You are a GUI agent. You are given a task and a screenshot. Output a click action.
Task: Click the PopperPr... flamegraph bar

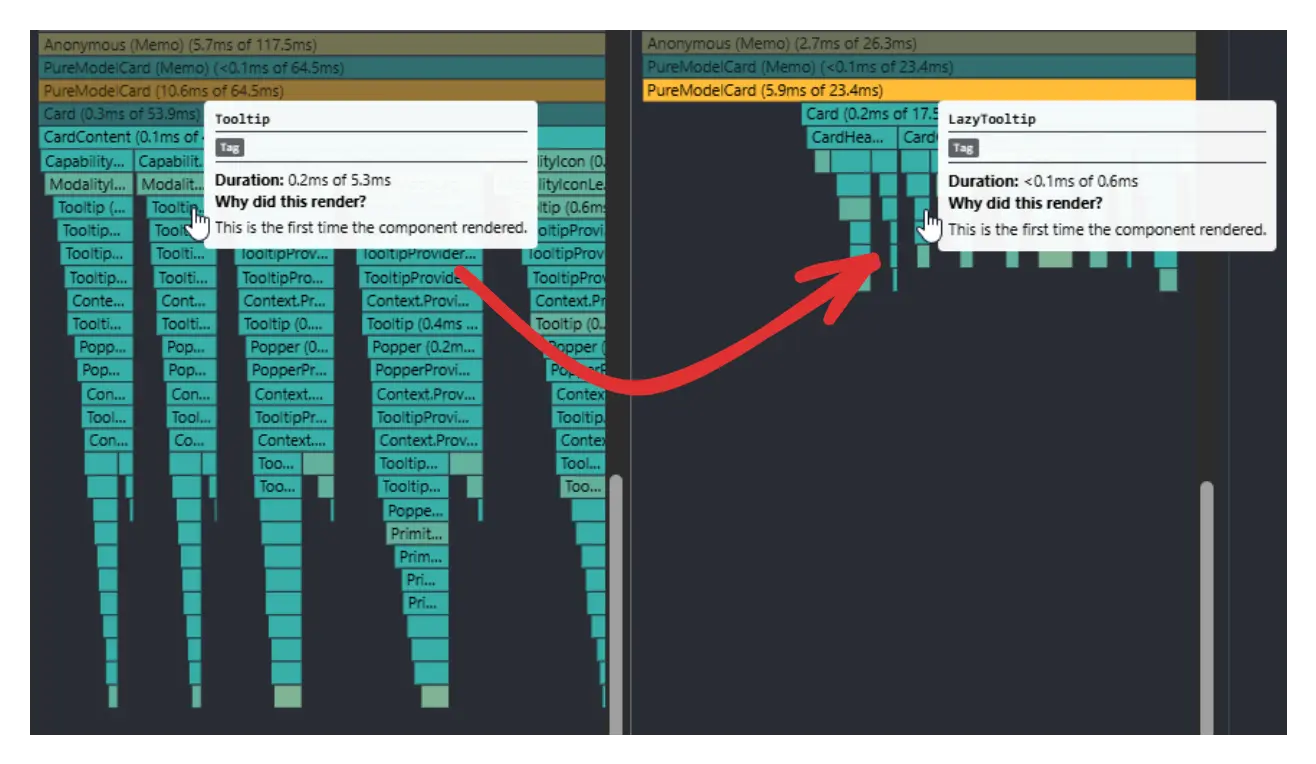point(291,370)
